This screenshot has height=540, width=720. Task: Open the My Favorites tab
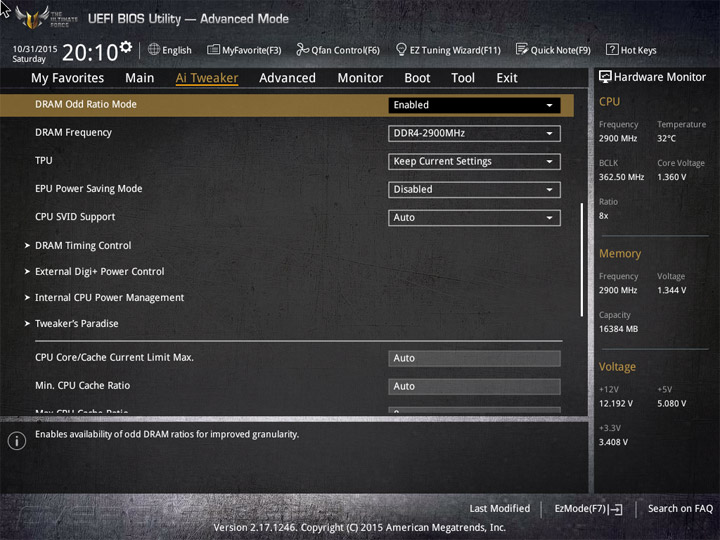tap(68, 78)
